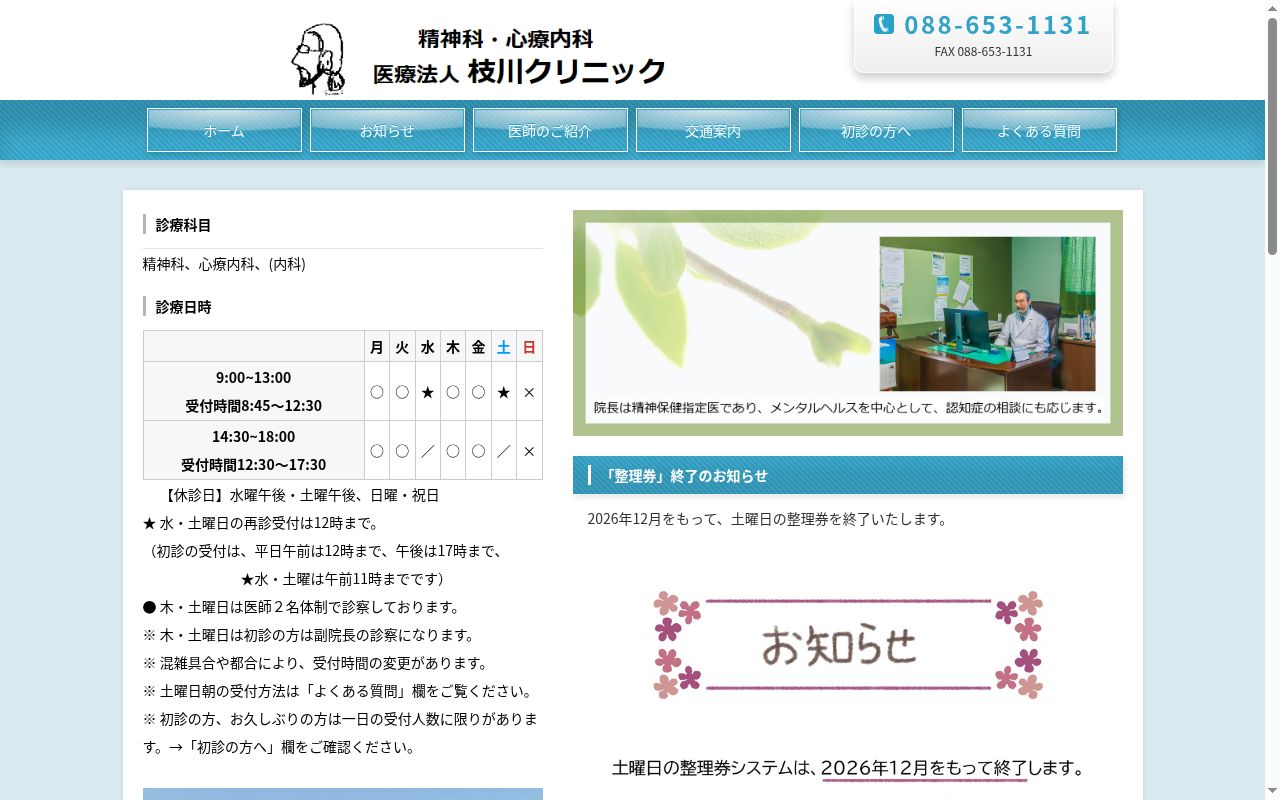Click the doctor's office photo

pos(987,314)
